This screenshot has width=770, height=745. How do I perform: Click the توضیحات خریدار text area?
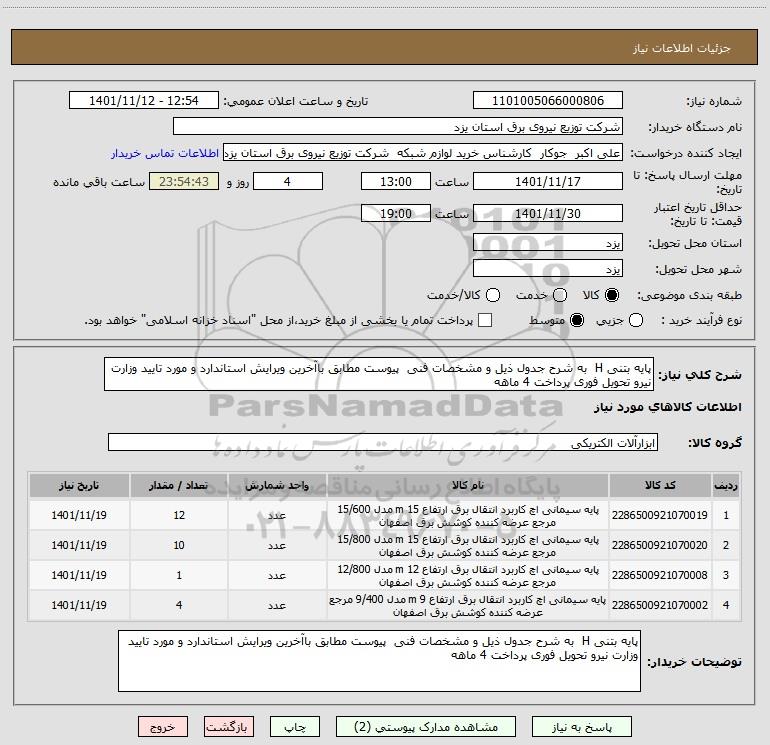(x=379, y=661)
